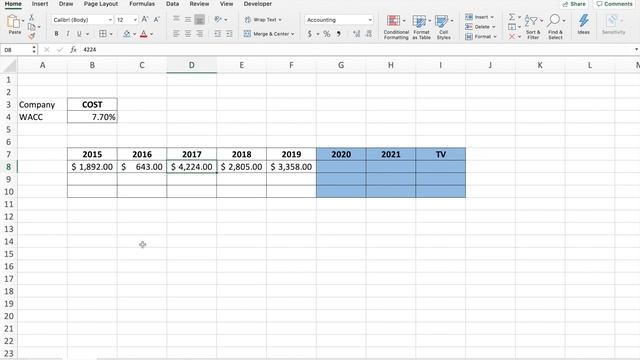640x360 pixels.
Task: Open Format as Table gallery
Action: pos(421,27)
